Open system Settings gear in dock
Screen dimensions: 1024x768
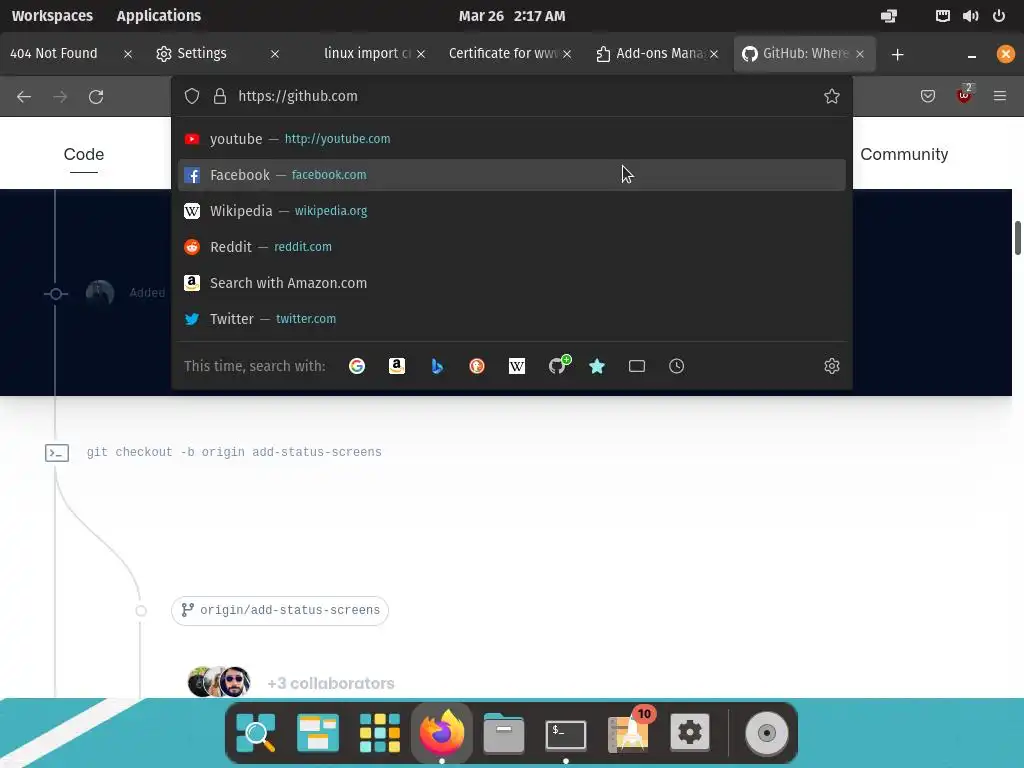click(690, 732)
